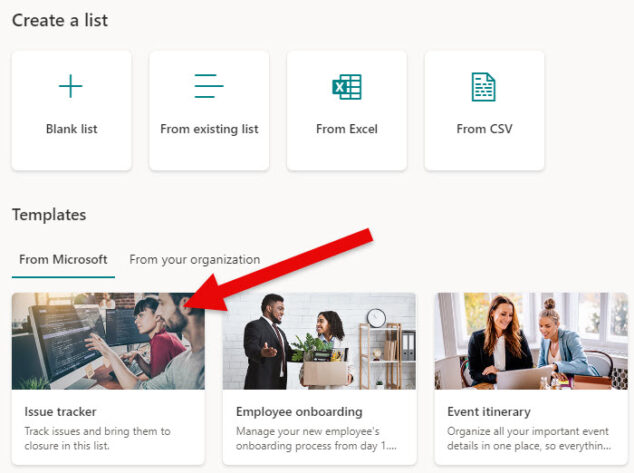Switch to From your organization tab
The image size is (634, 473).
194,260
